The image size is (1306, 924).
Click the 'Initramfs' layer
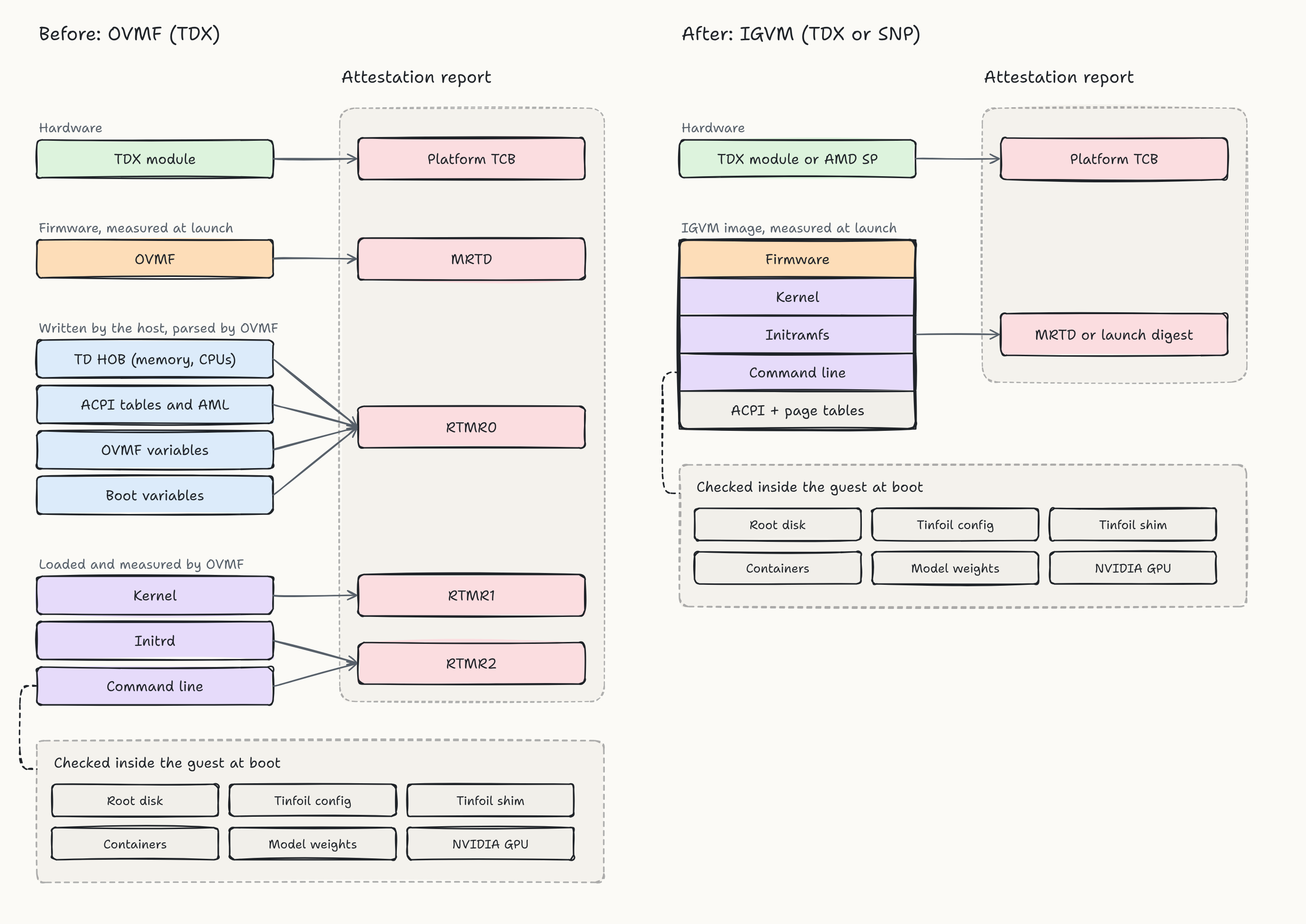797,334
